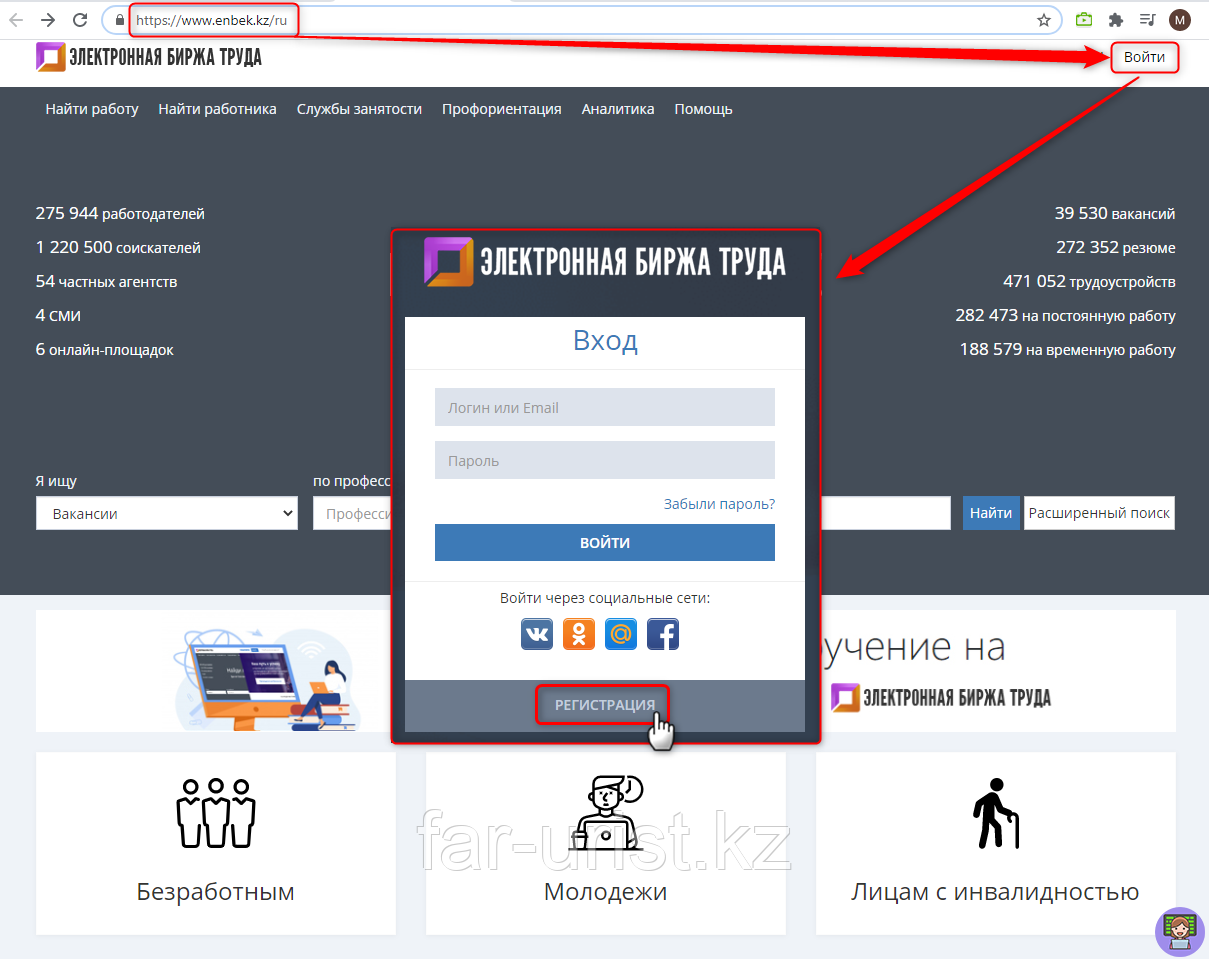
Task: Click the Facebook login icon
Action: coord(663,634)
